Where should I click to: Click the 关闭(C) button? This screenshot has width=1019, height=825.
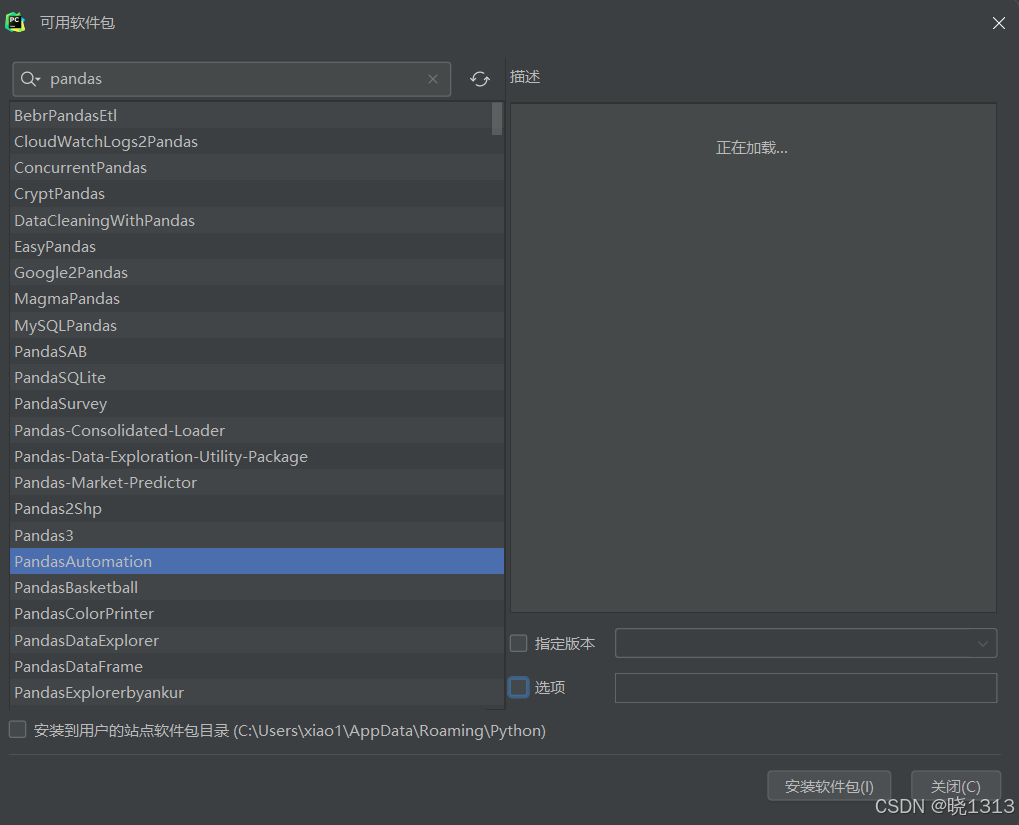955,786
